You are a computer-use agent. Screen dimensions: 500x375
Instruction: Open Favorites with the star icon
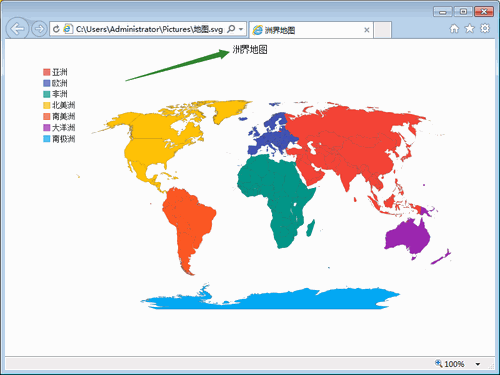point(469,29)
